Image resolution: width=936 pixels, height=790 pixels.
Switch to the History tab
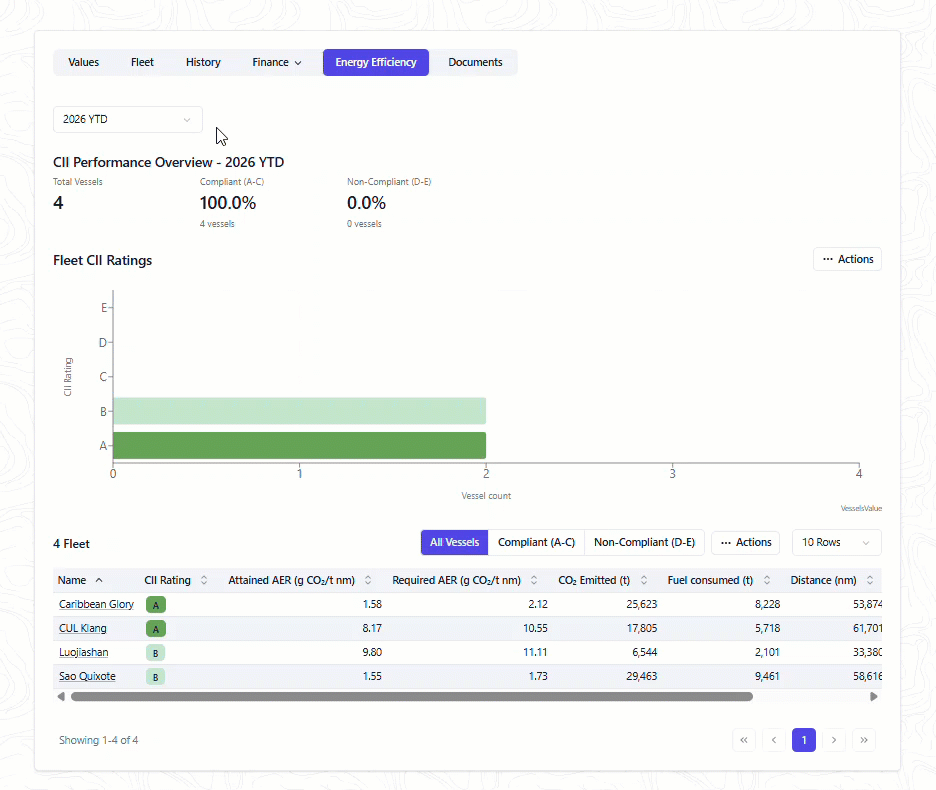point(203,63)
